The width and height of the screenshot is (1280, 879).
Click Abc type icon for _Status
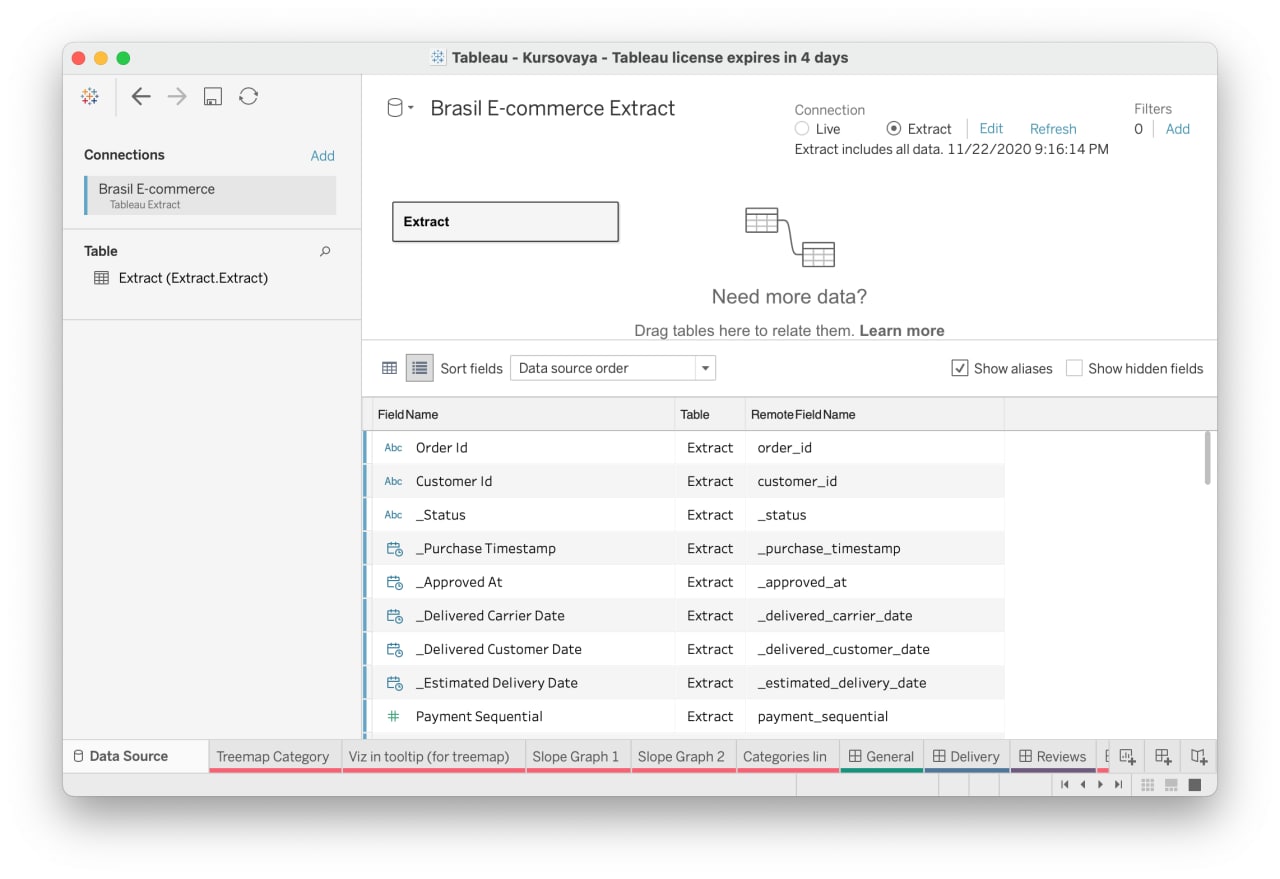tap(393, 515)
